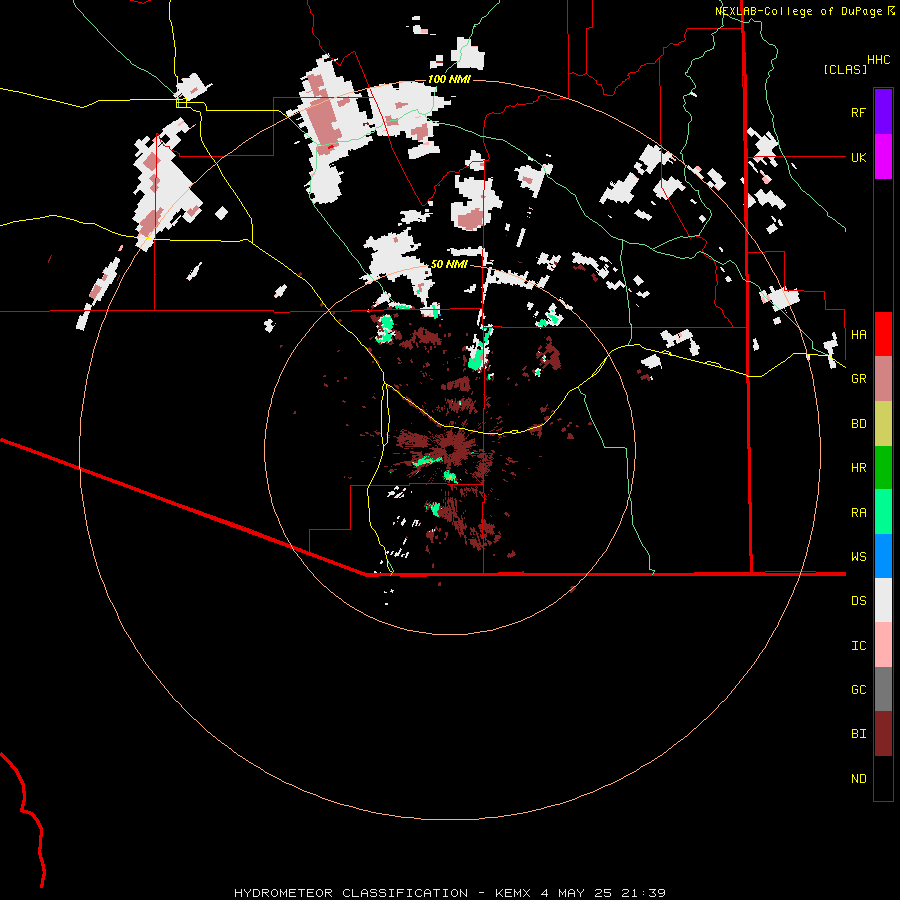Viewport: 900px width, 900px height.
Task: Click the GR legend color block
Action: (883, 378)
